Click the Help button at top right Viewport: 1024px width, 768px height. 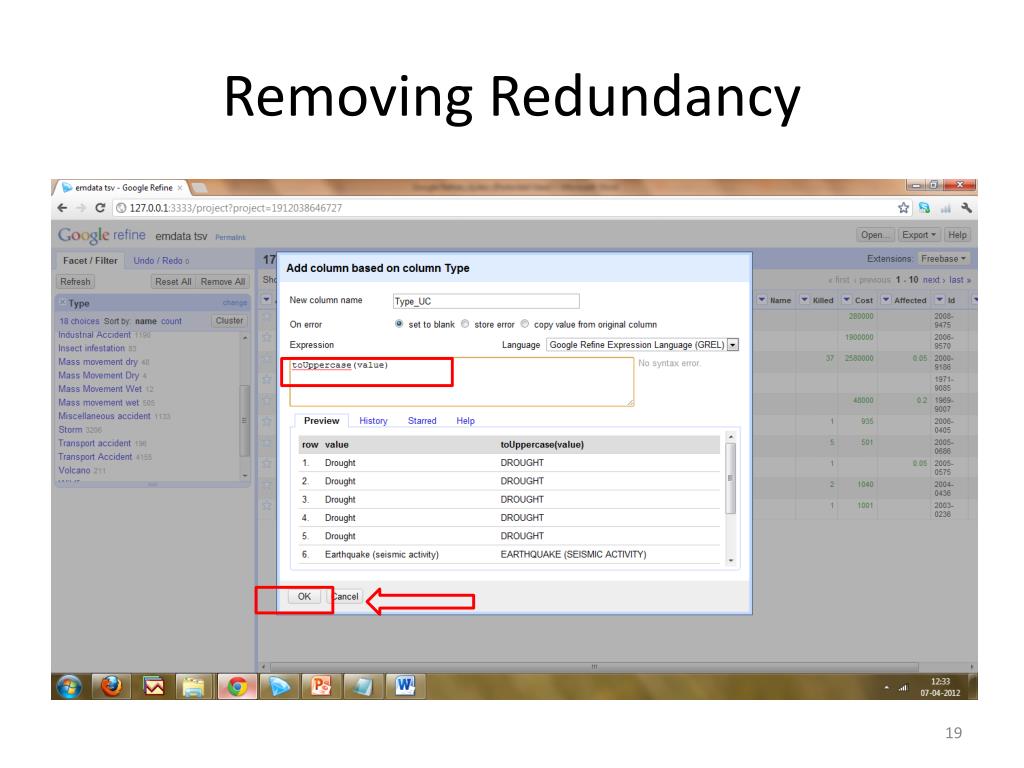957,235
